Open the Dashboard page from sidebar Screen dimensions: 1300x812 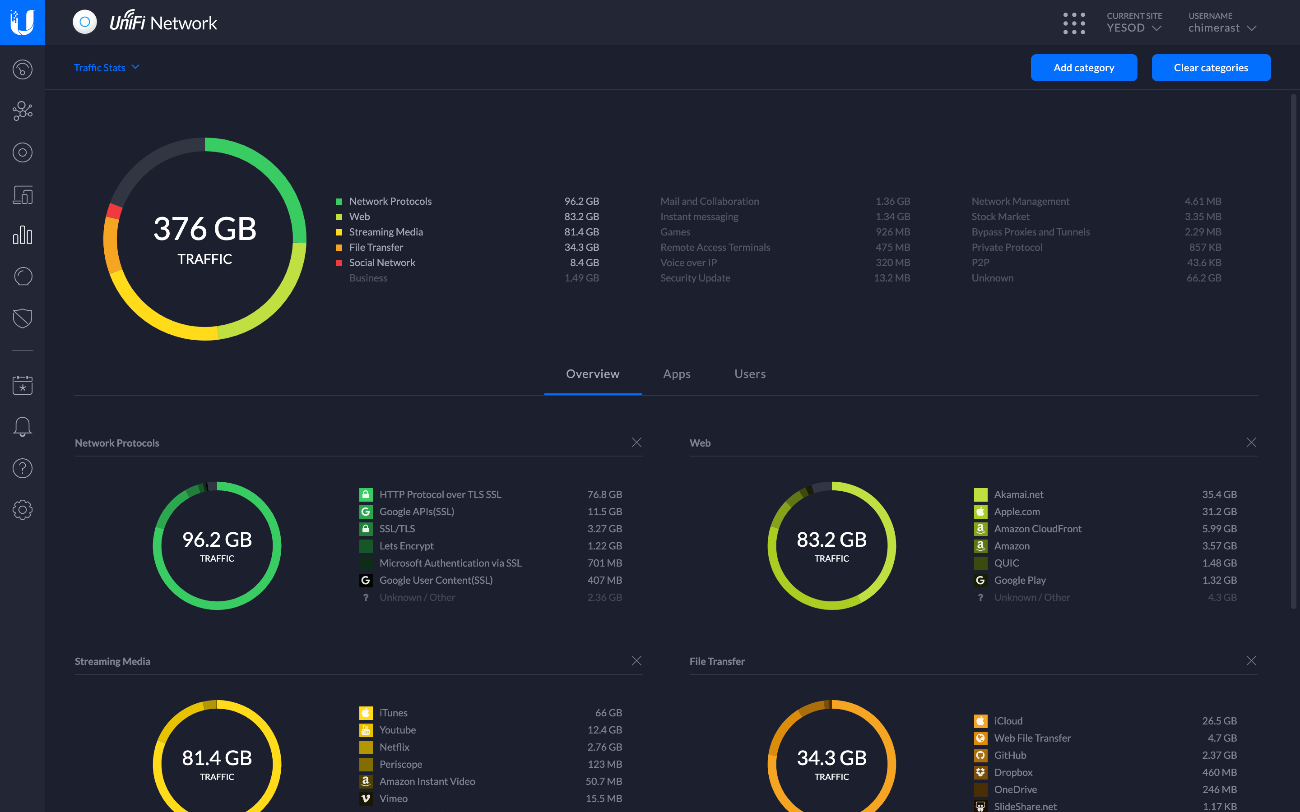pyautogui.click(x=22, y=70)
